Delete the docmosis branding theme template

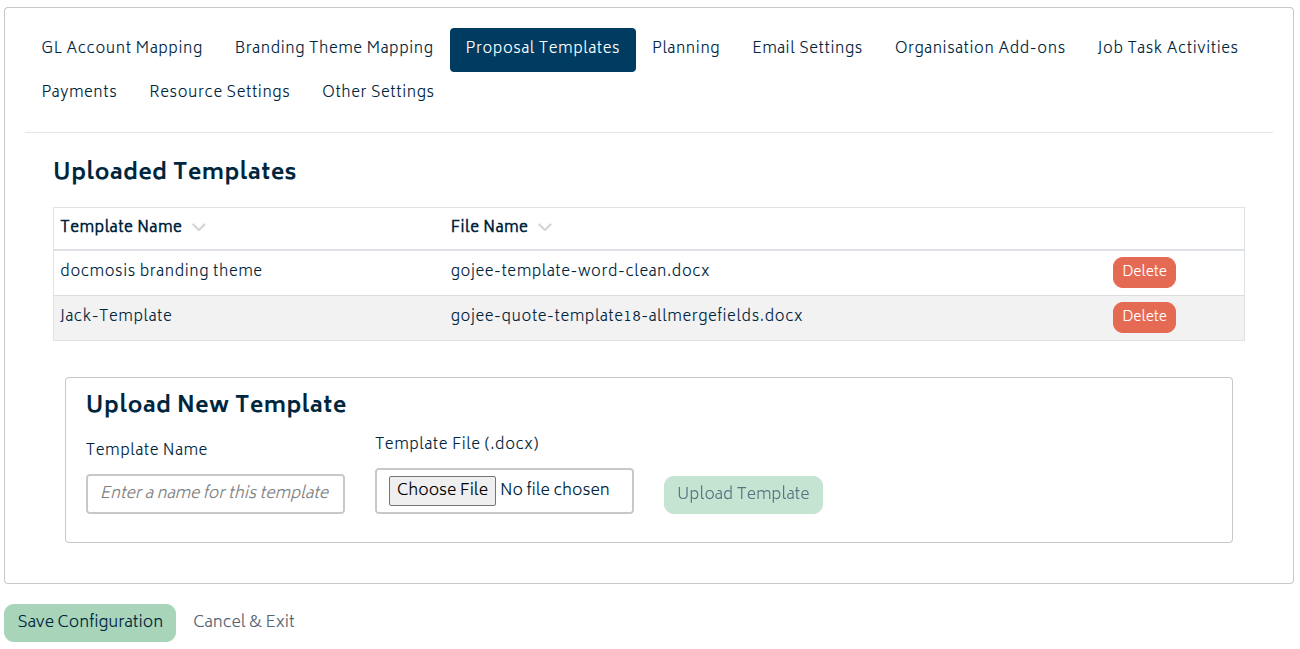coord(1143,272)
